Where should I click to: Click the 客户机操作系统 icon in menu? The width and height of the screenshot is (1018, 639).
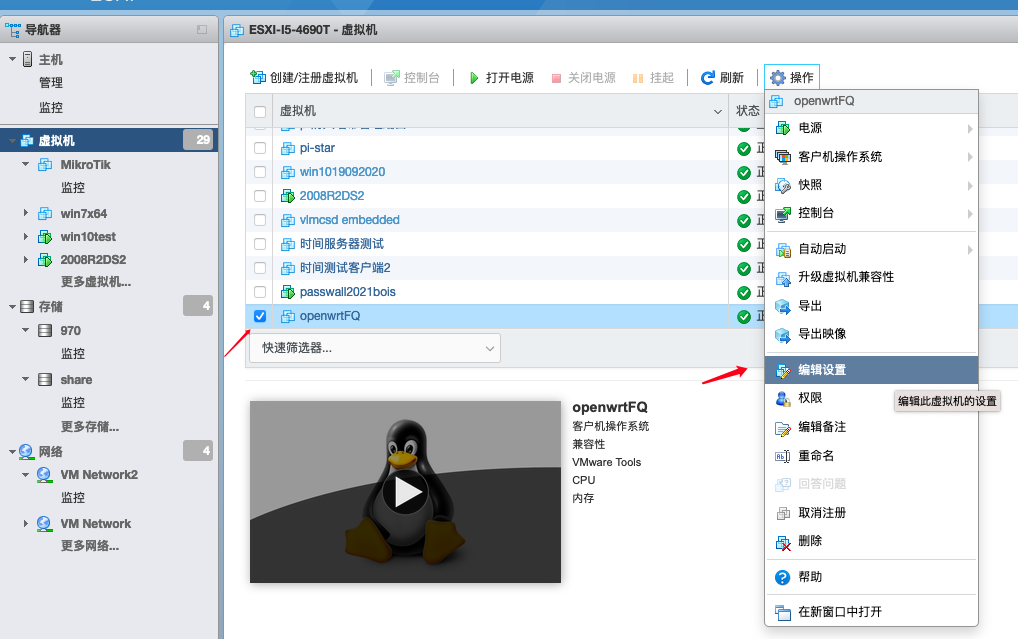783,157
